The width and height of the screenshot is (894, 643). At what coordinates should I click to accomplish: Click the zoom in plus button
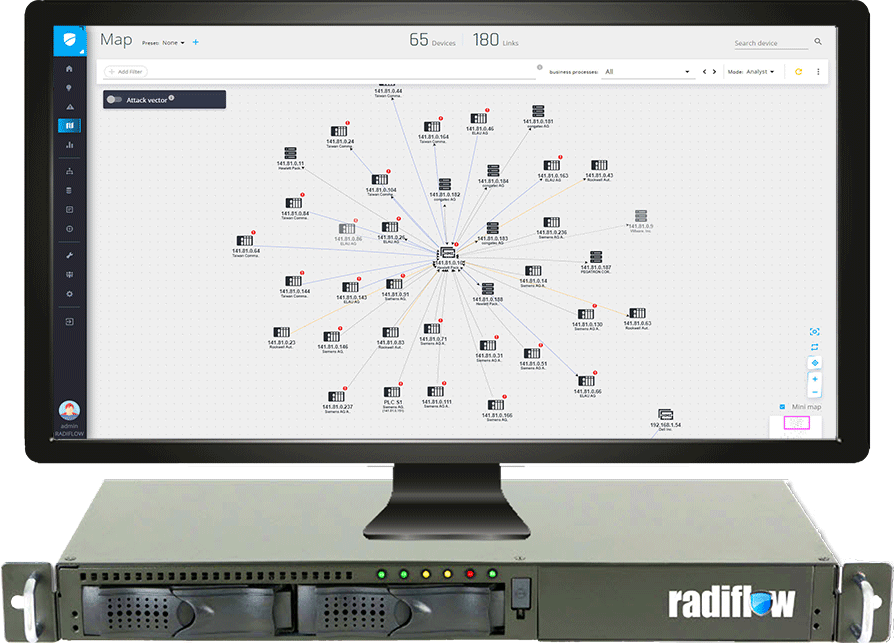point(815,379)
